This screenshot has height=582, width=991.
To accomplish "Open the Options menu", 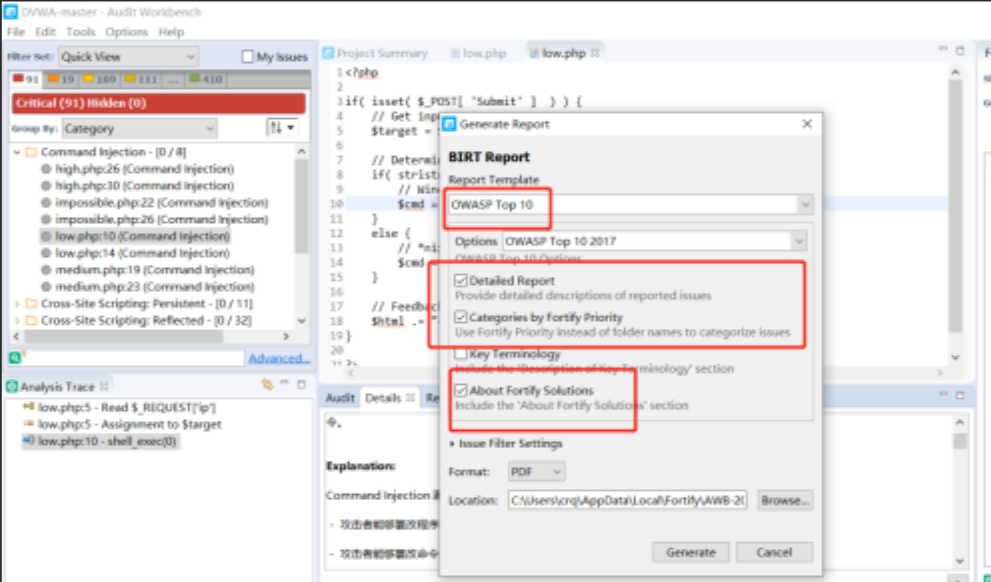I will coord(126,32).
